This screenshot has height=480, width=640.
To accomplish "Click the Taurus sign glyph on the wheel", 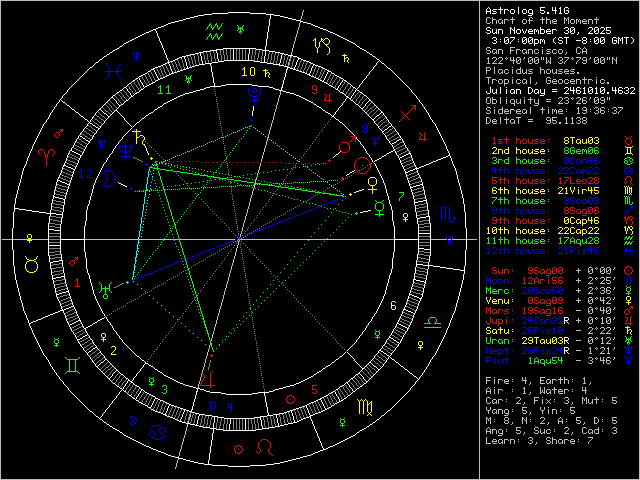I will [32, 264].
